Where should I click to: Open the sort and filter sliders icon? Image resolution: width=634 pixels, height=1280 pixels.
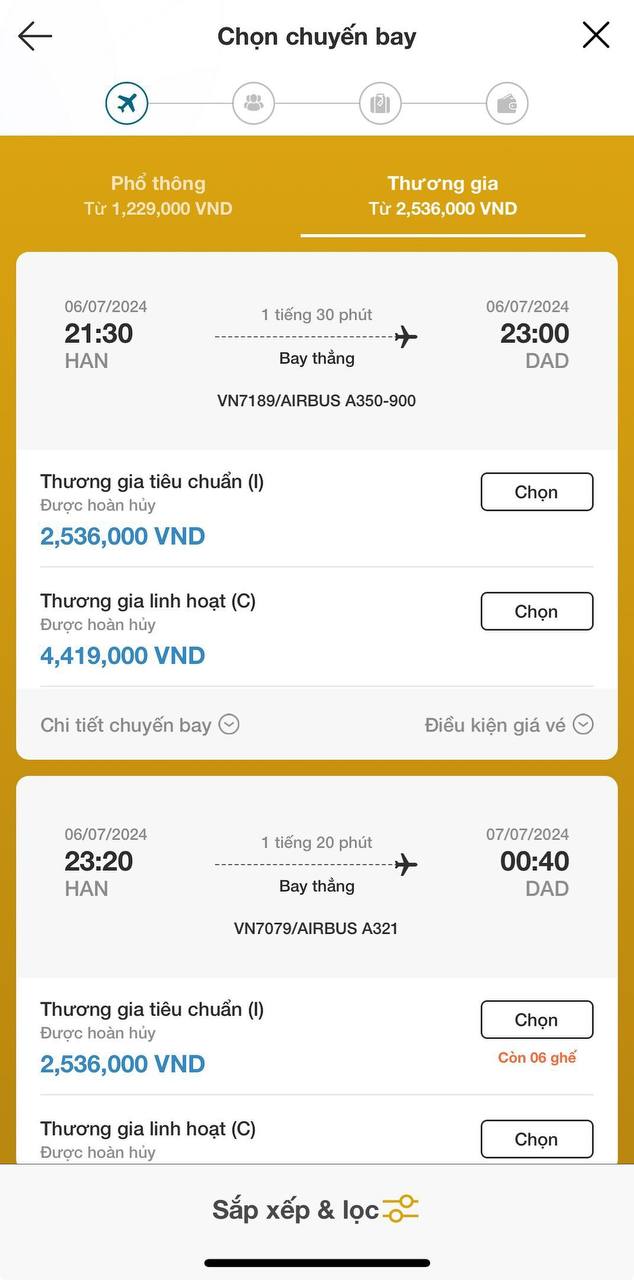click(x=398, y=1209)
